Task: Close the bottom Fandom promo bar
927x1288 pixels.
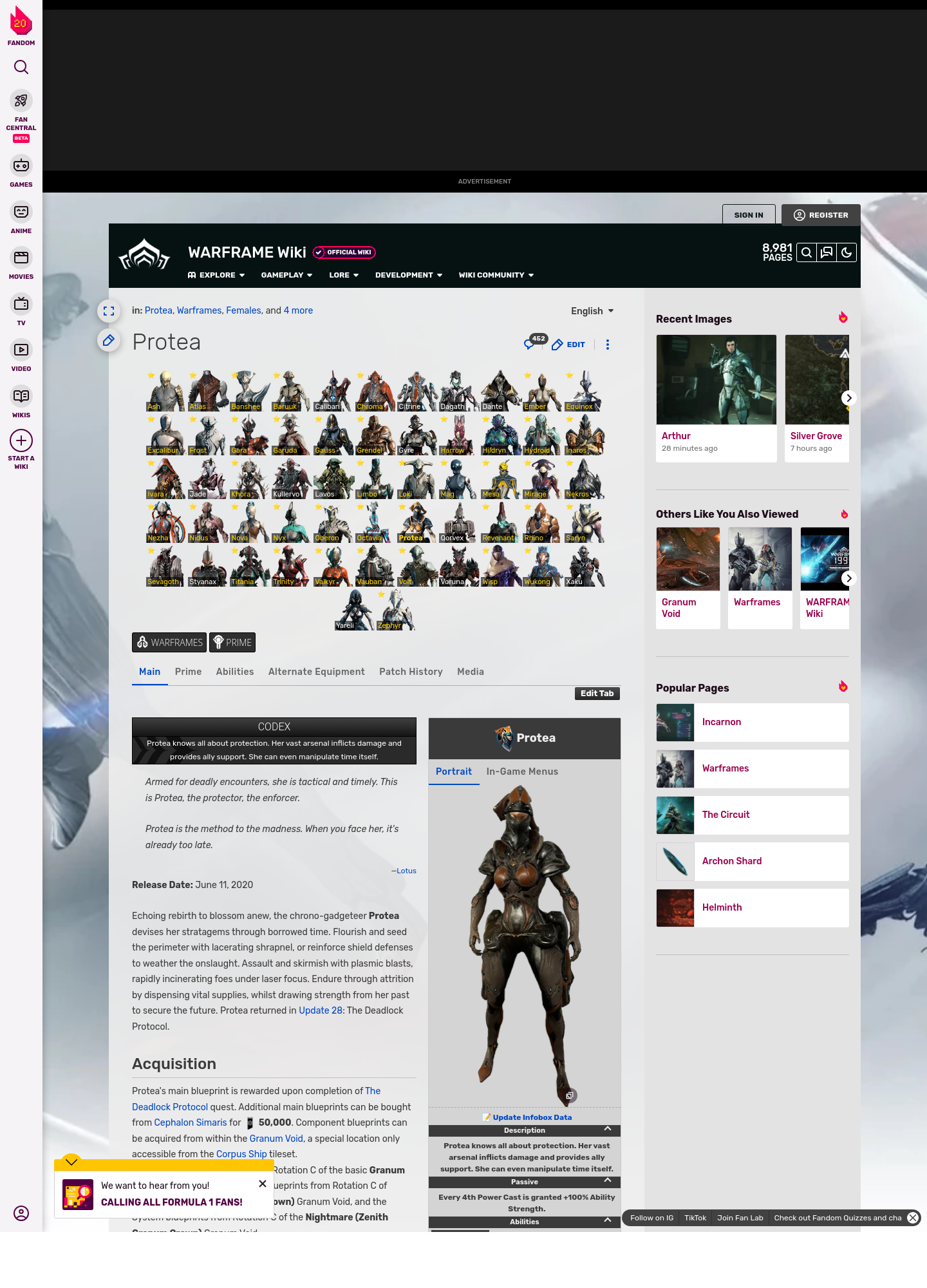Action: pyautogui.click(x=913, y=1218)
